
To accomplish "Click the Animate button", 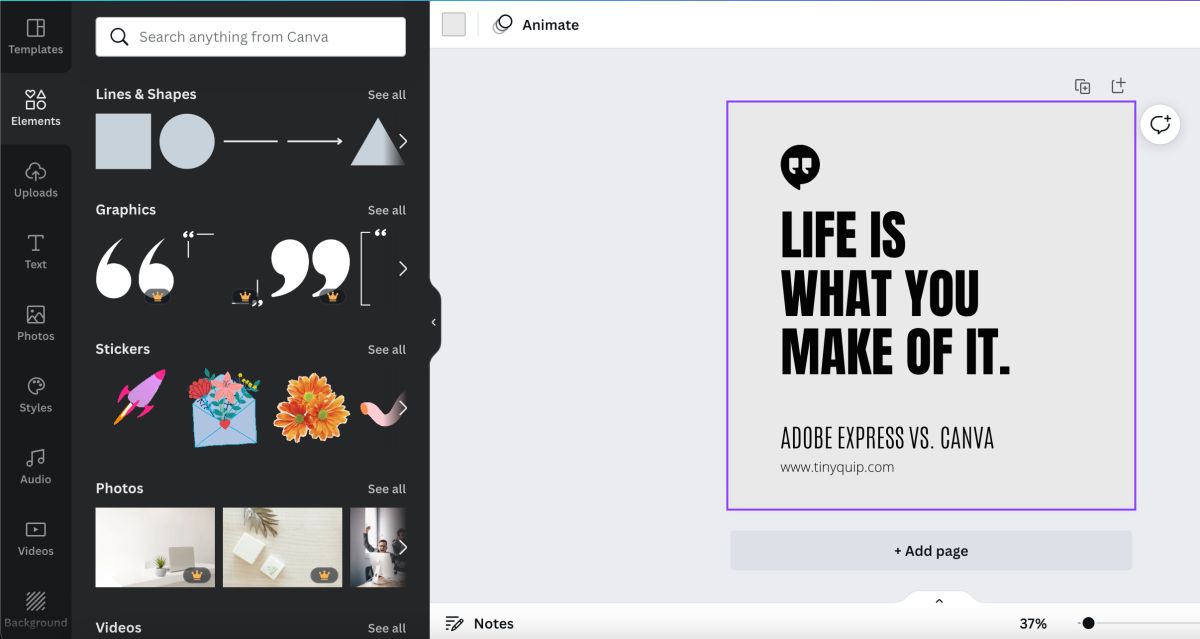I will point(537,24).
